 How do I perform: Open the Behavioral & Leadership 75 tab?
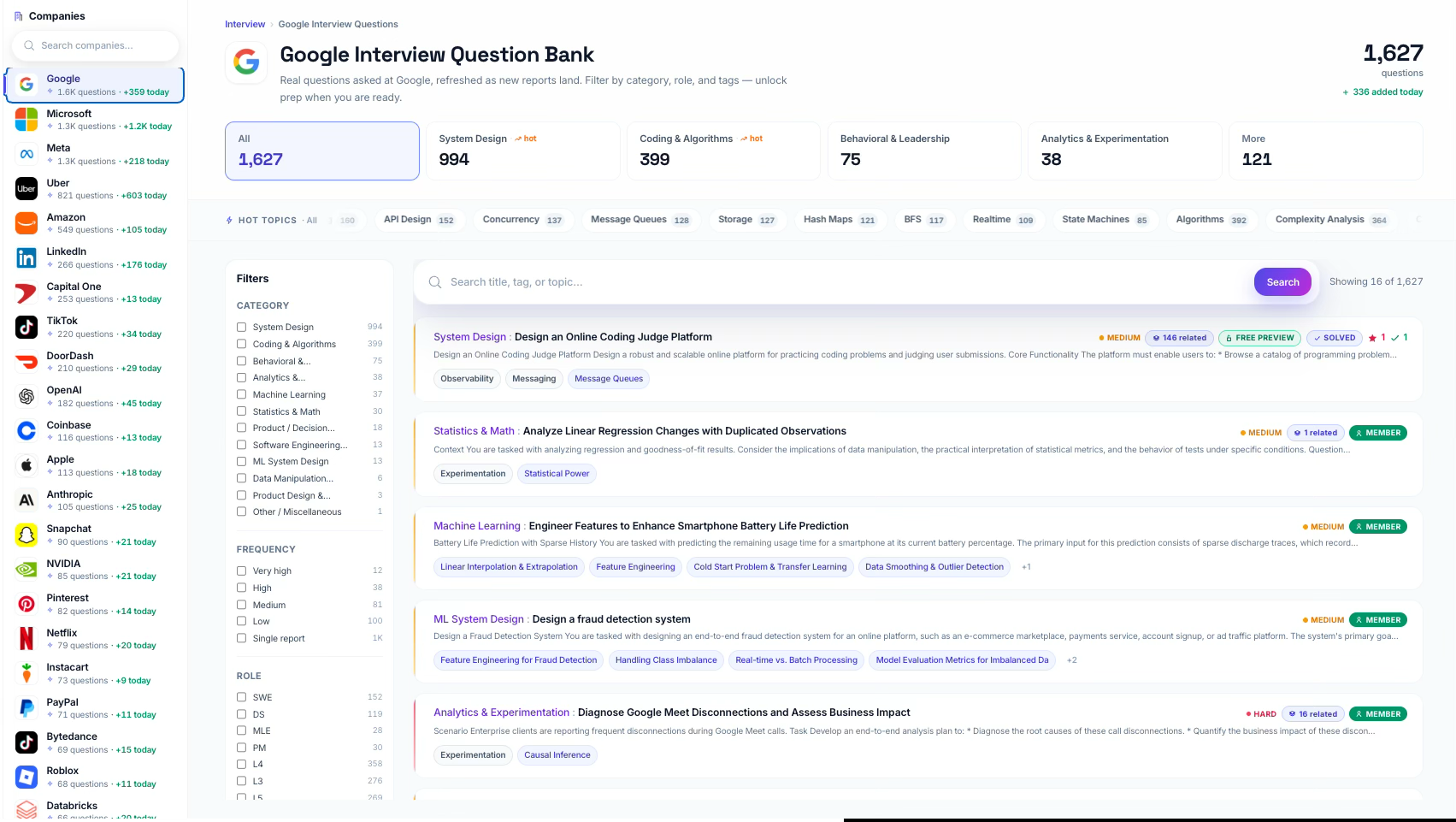pyautogui.click(x=924, y=151)
